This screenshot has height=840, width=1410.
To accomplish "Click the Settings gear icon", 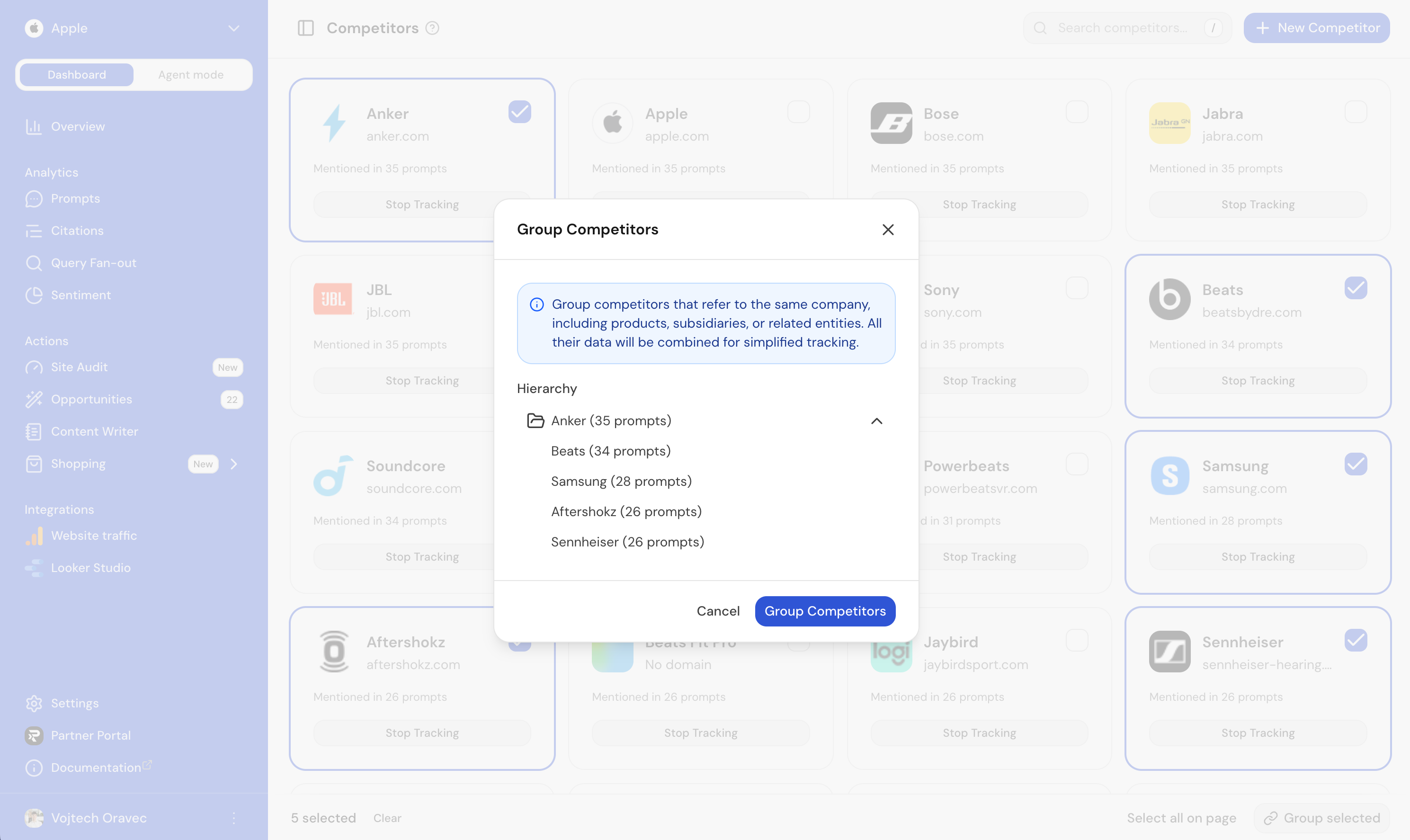I will 34,704.
